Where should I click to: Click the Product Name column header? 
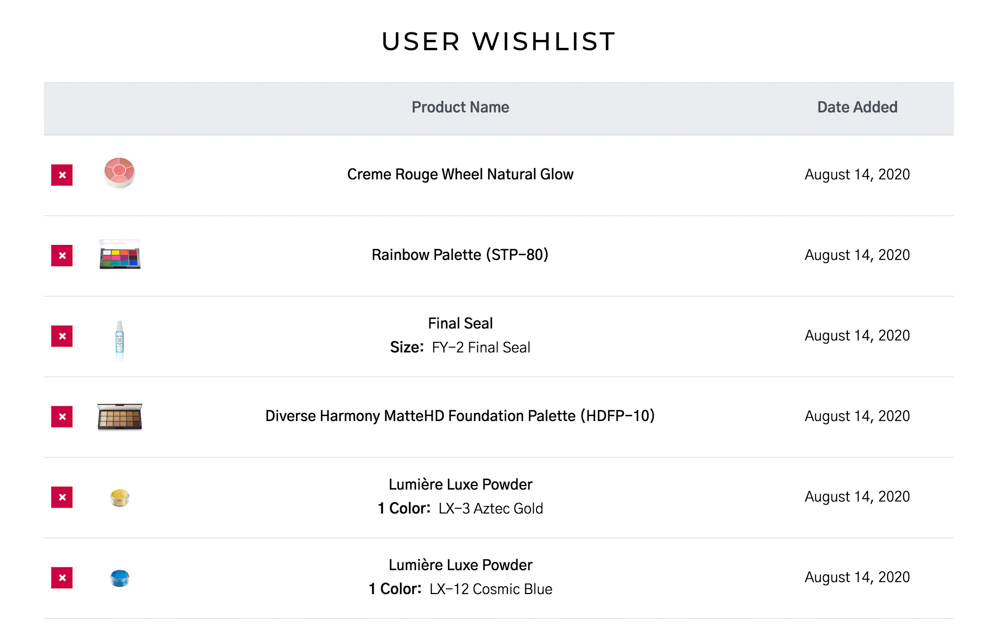click(x=460, y=107)
